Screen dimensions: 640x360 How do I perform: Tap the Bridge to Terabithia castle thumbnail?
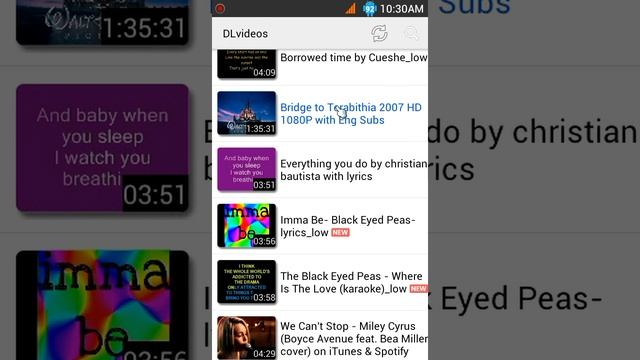point(247,113)
